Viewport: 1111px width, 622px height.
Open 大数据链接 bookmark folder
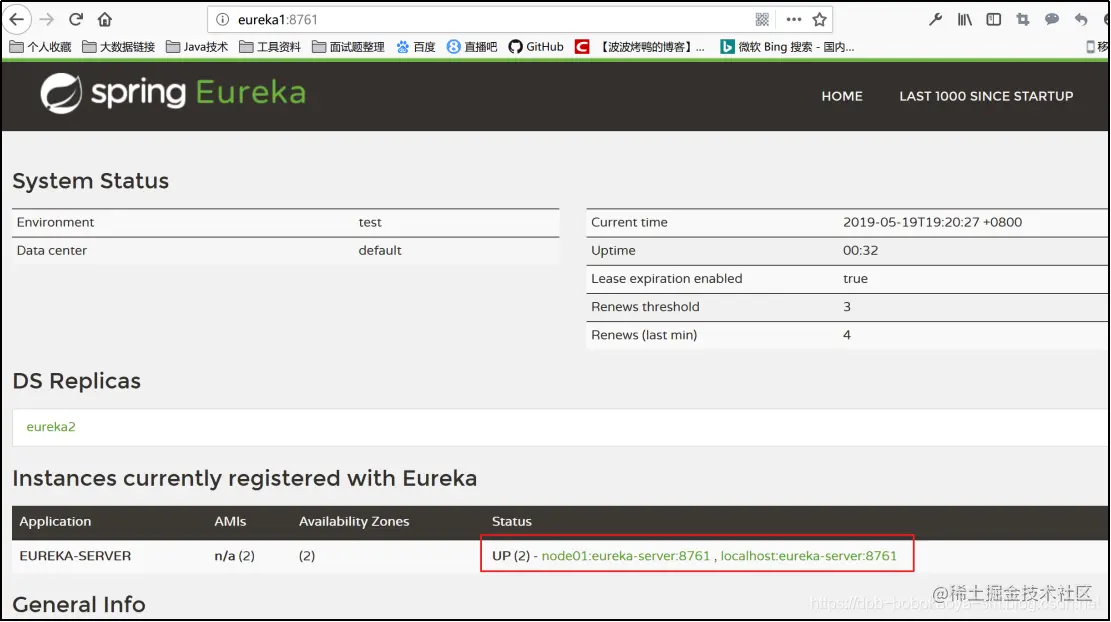point(118,47)
